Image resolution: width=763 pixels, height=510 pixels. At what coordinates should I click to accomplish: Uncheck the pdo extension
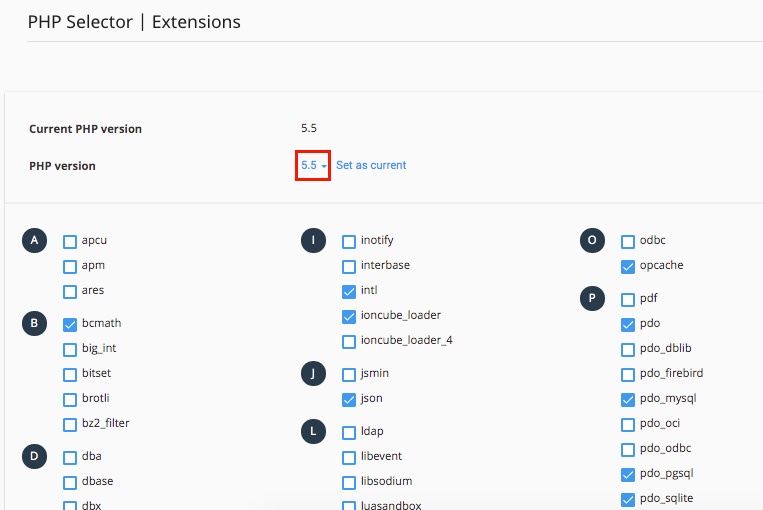[x=628, y=325]
